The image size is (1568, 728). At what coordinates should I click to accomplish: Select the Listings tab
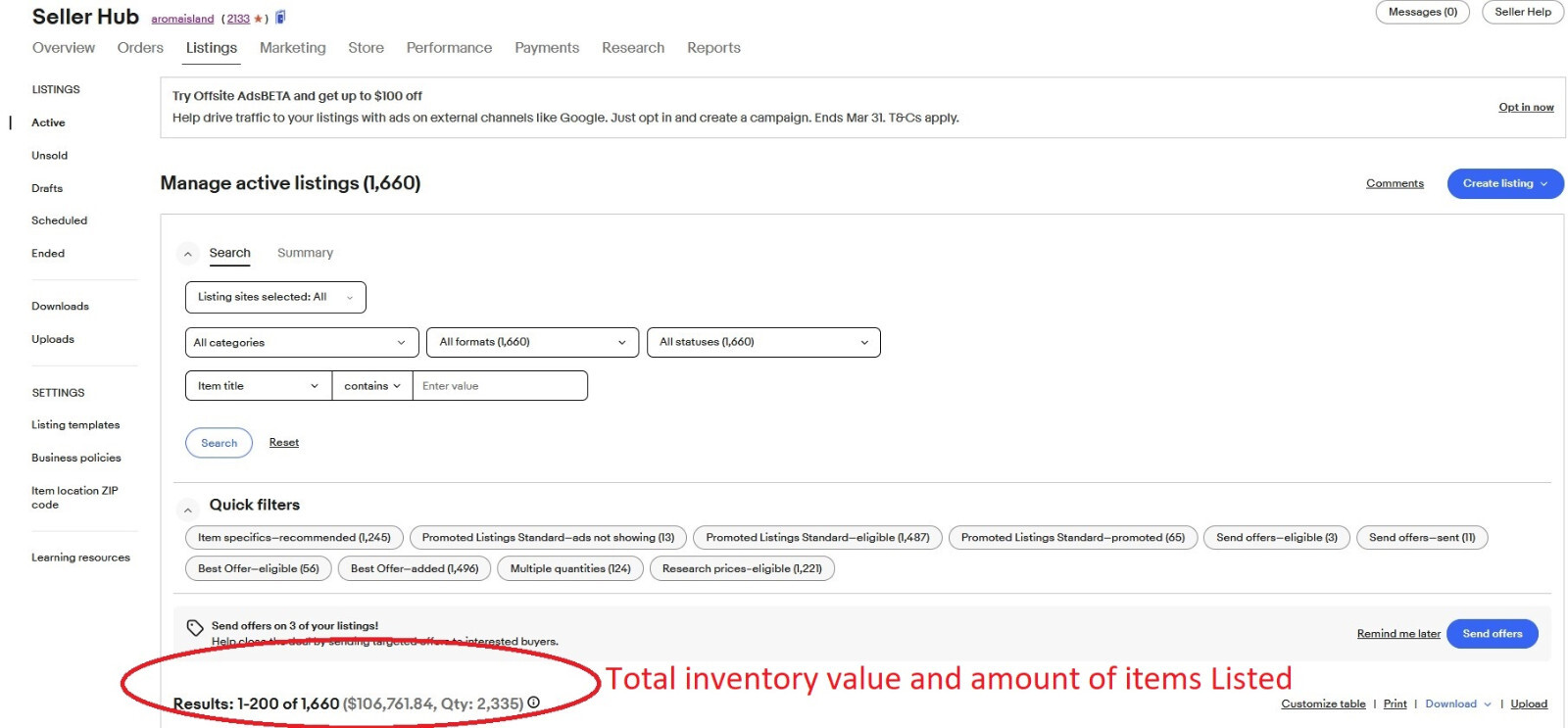click(x=212, y=48)
